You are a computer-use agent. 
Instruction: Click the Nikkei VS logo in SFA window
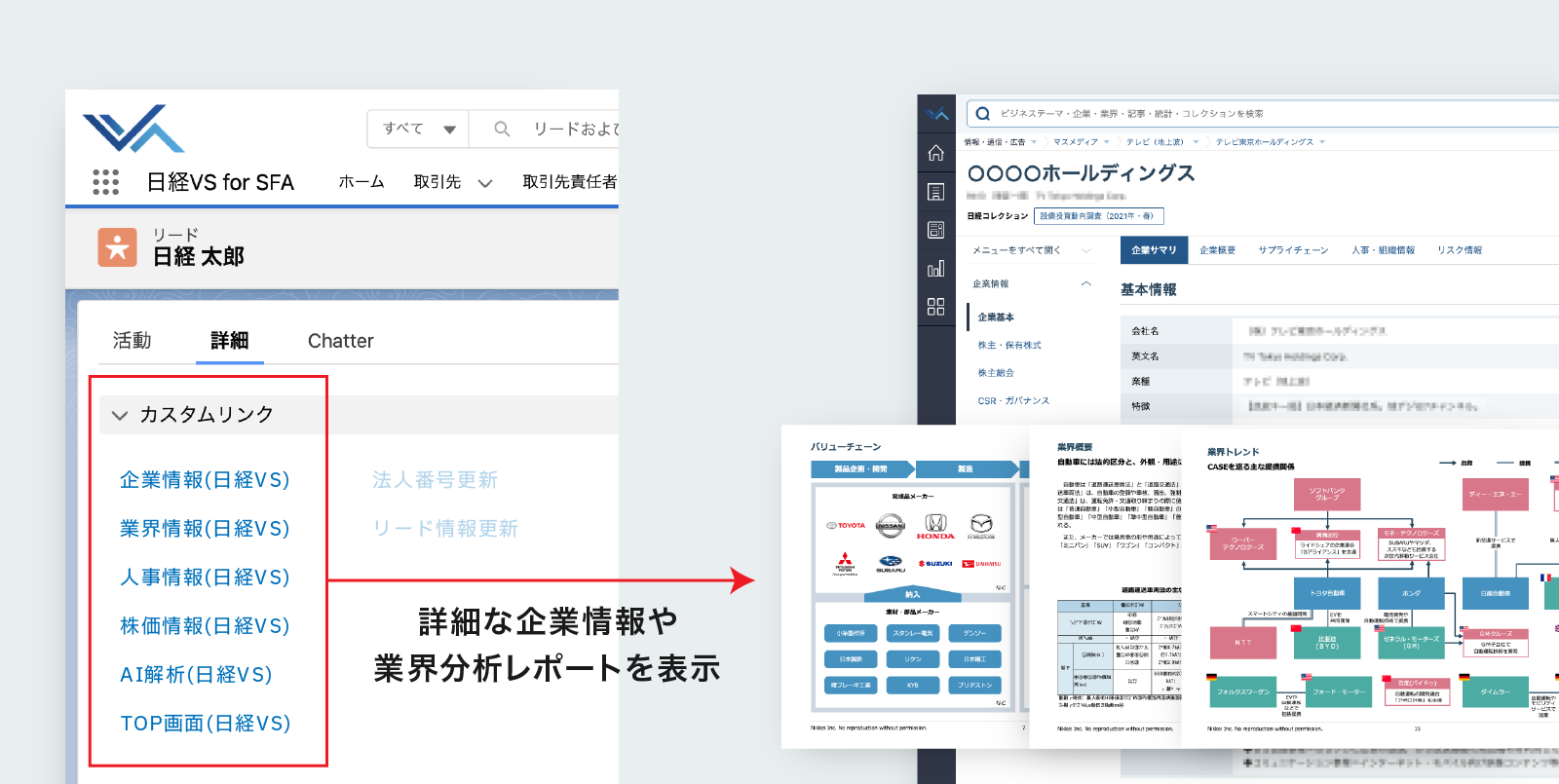(x=133, y=129)
